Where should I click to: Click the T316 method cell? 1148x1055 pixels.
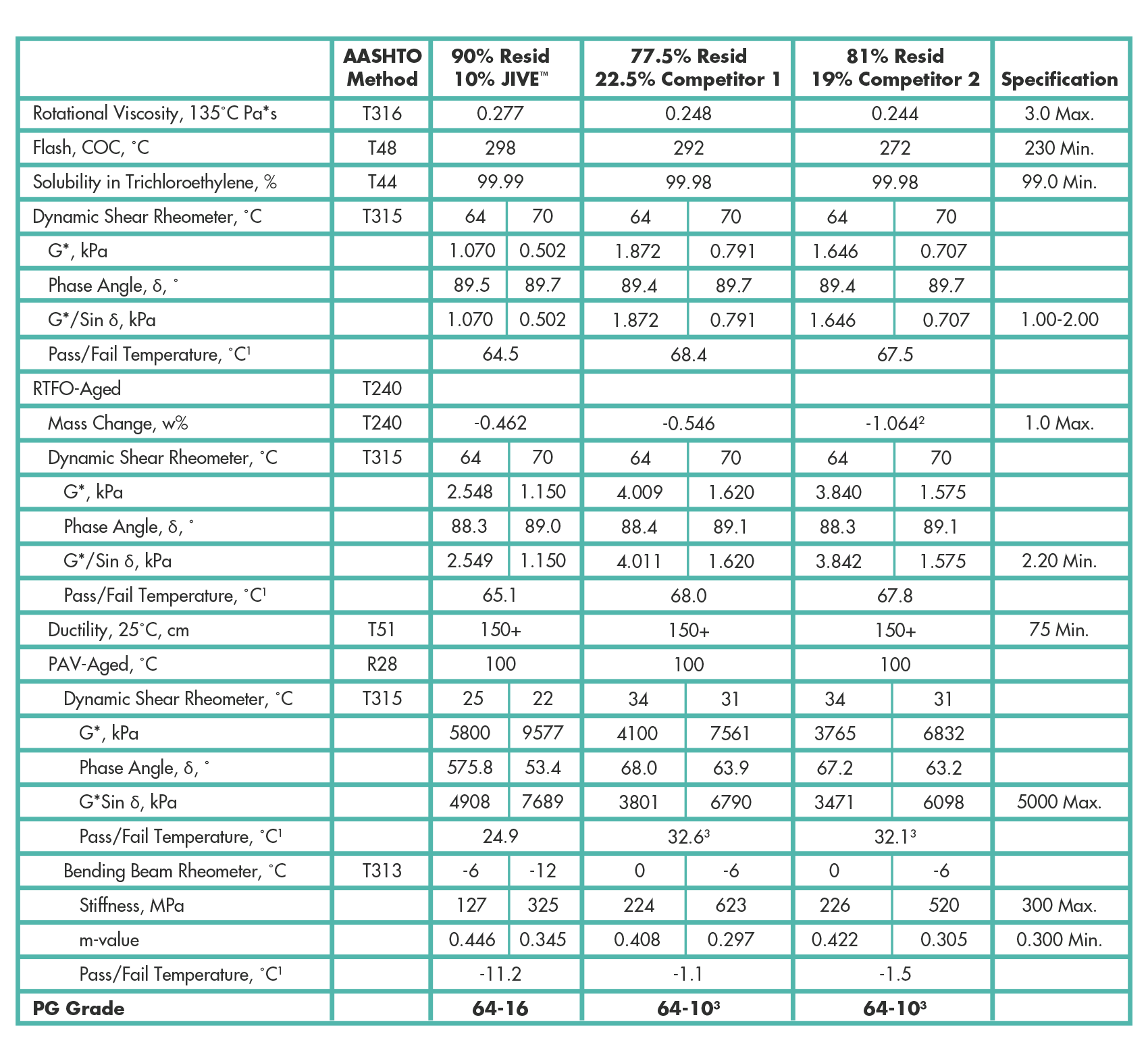[x=382, y=113]
